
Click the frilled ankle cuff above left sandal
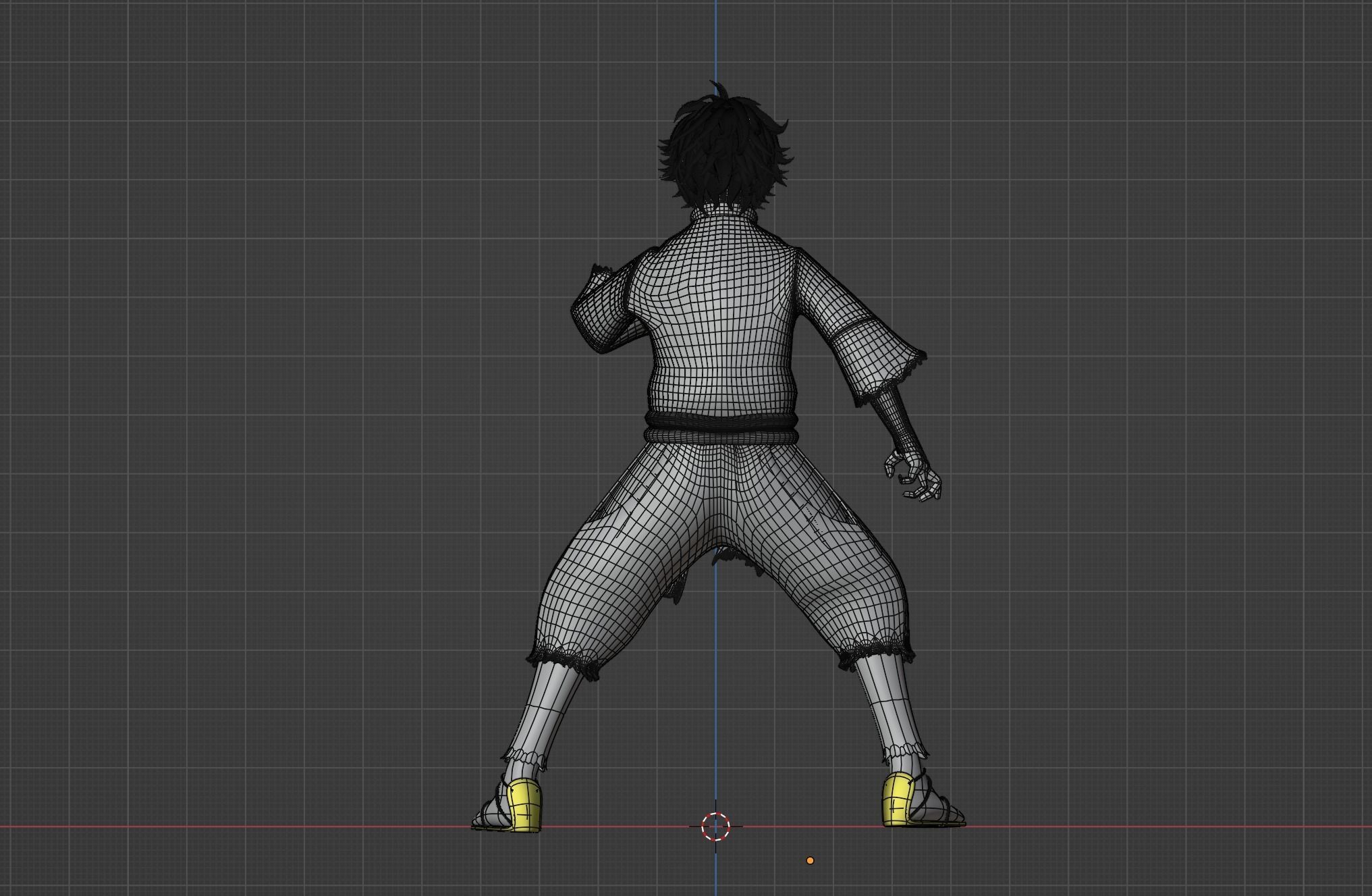524,758
